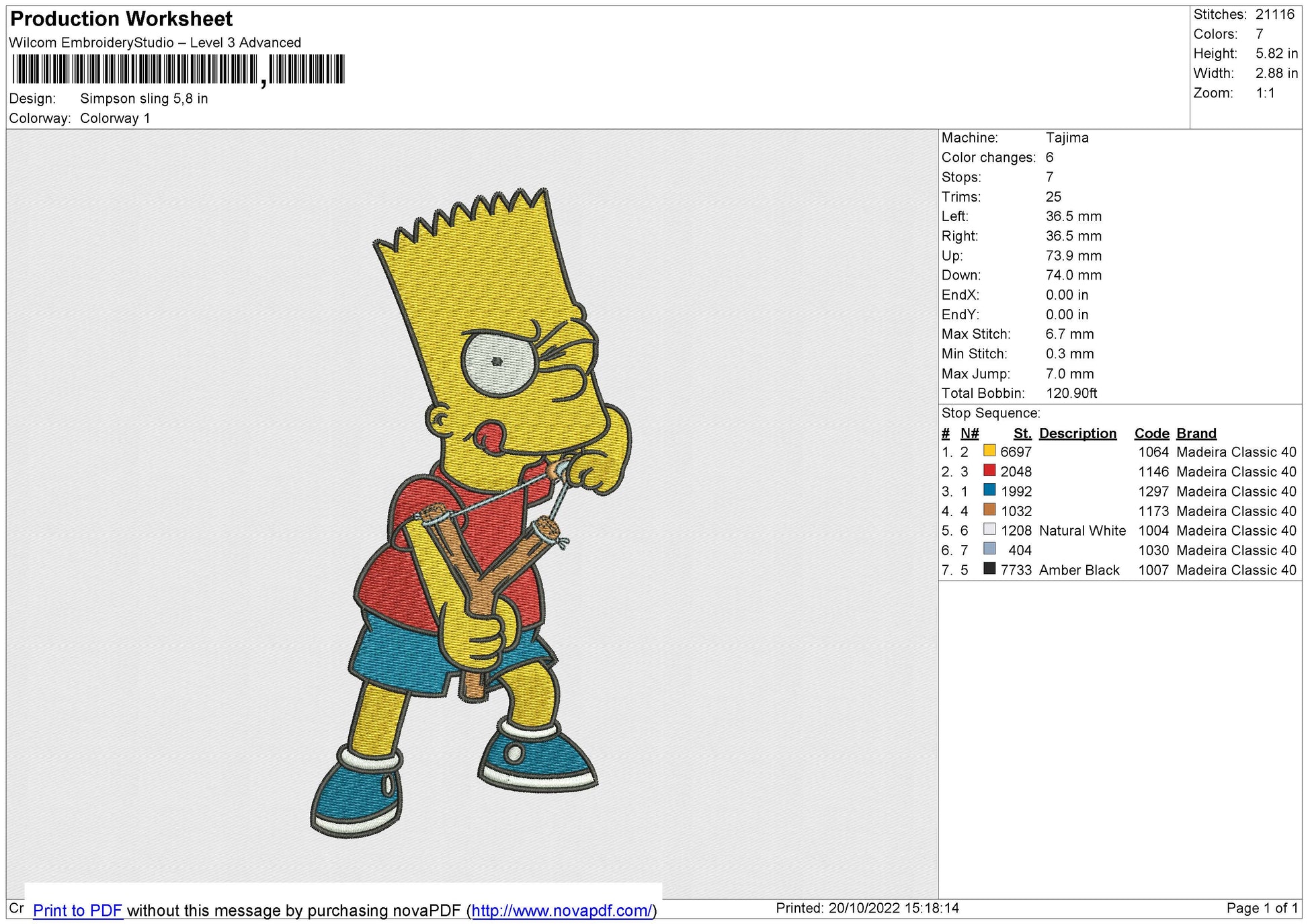Viewport: 1308px width, 924px height.
Task: Click the Brand column header
Action: click(1196, 433)
